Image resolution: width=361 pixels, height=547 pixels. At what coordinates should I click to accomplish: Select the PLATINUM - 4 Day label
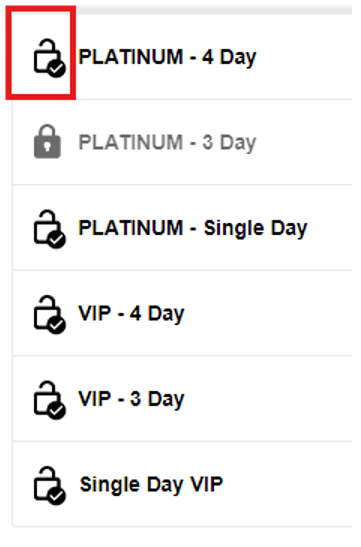point(167,57)
